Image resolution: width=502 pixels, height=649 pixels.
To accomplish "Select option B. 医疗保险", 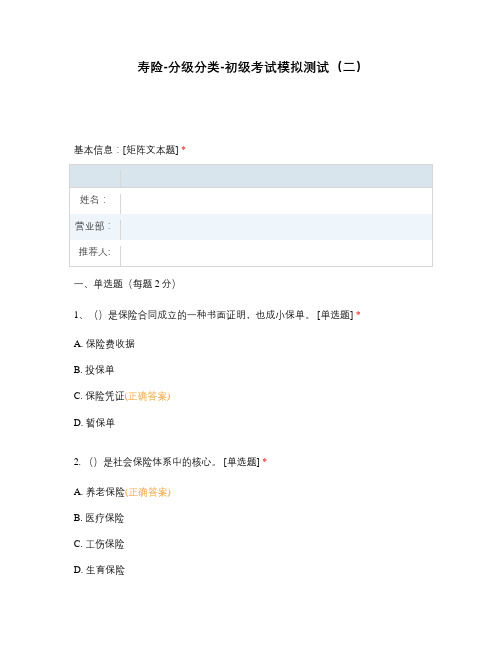I will tap(99, 518).
